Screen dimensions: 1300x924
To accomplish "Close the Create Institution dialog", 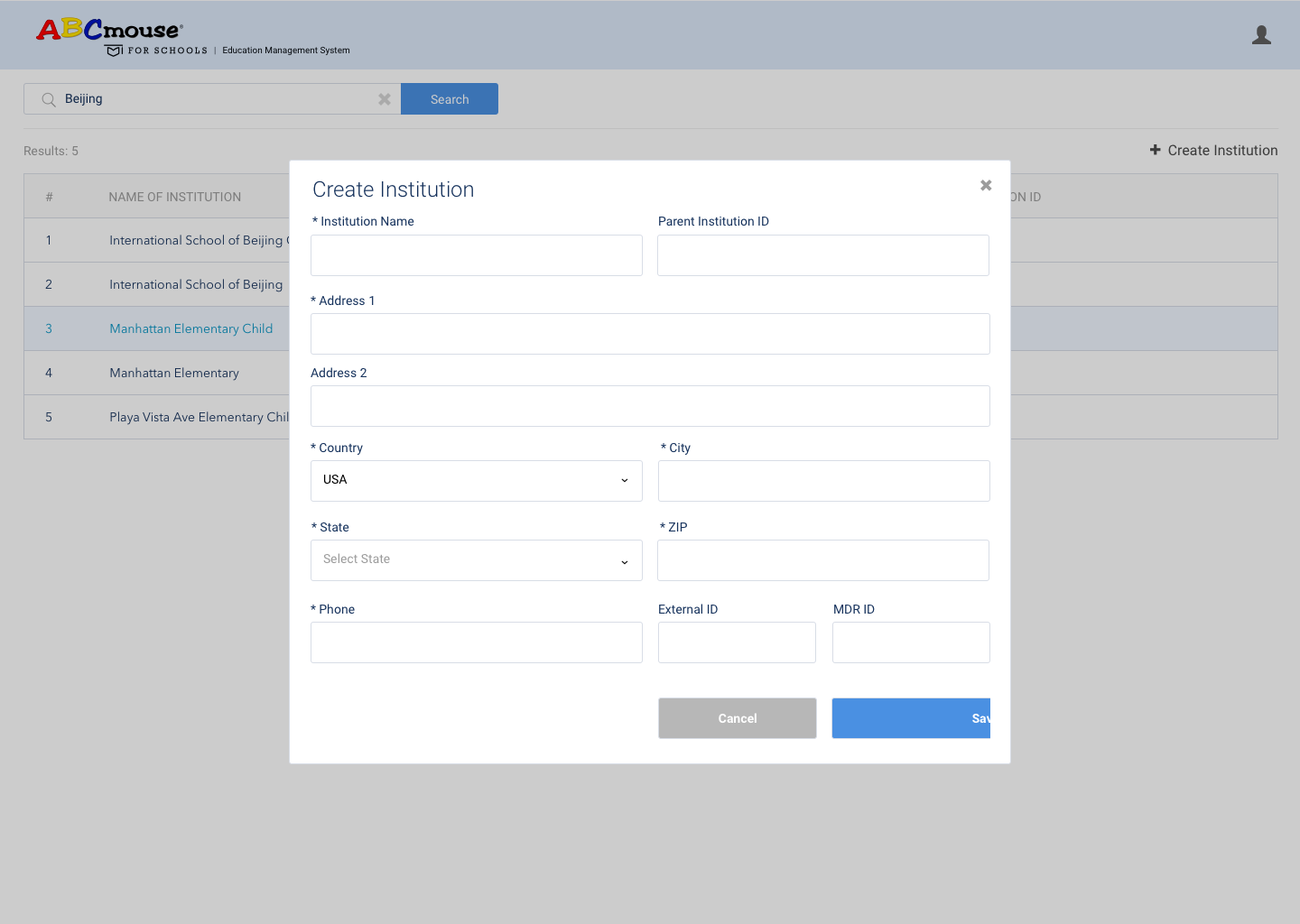I will pos(986,185).
